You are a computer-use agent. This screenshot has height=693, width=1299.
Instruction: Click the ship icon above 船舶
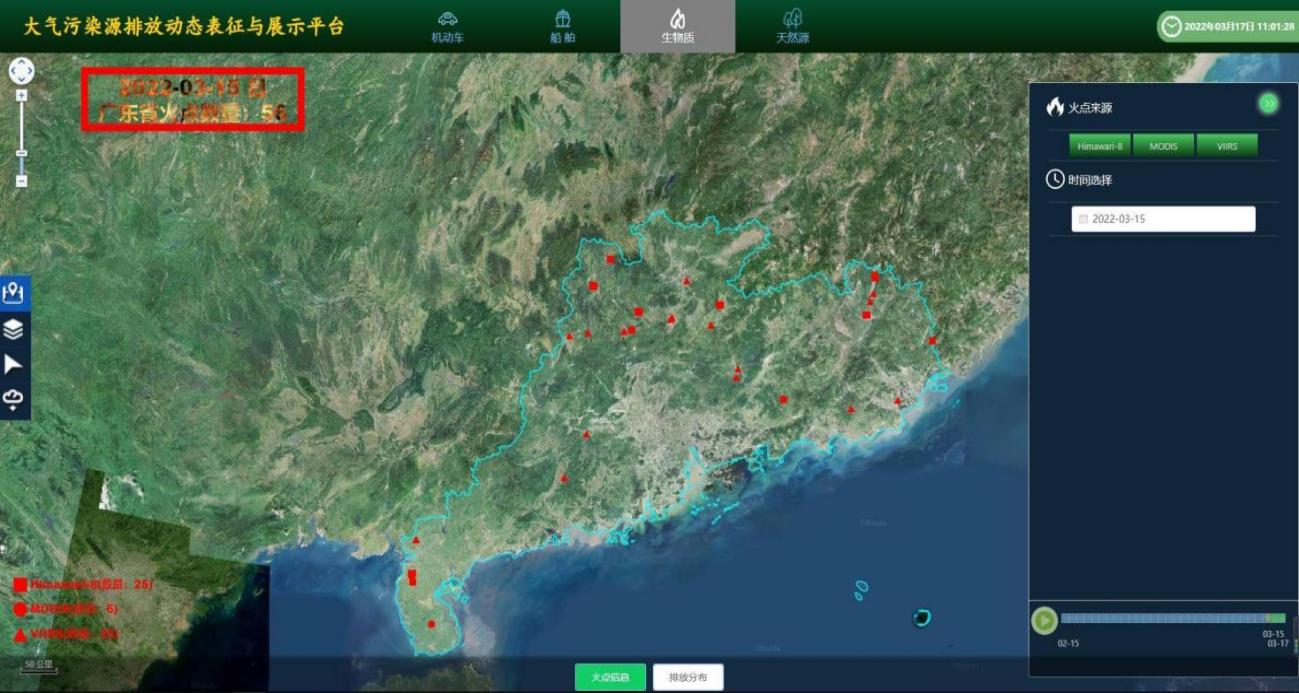[563, 18]
